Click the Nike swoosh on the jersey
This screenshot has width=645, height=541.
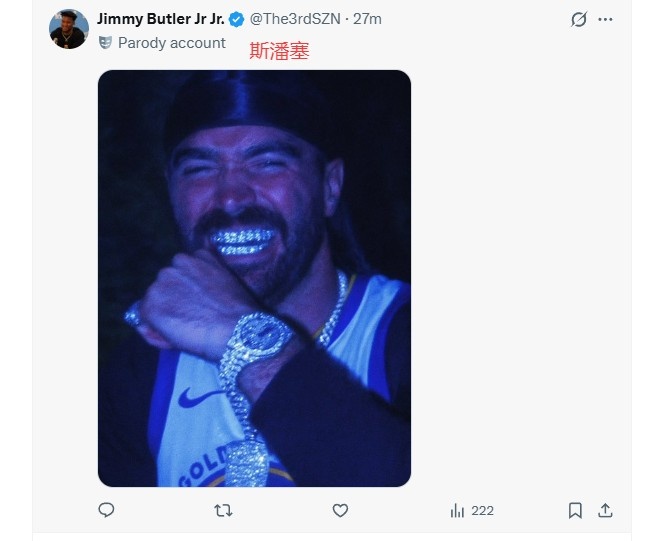(201, 399)
